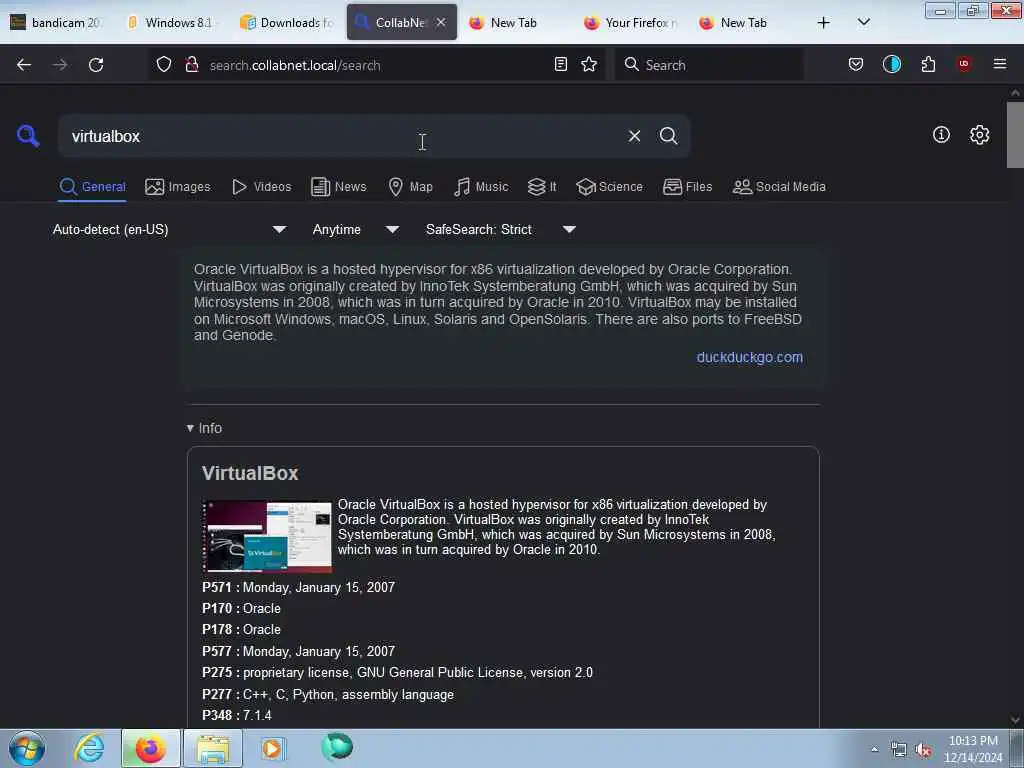This screenshot has height=768, width=1024.
Task: Clear the virtualbox search query
Action: [x=634, y=136]
